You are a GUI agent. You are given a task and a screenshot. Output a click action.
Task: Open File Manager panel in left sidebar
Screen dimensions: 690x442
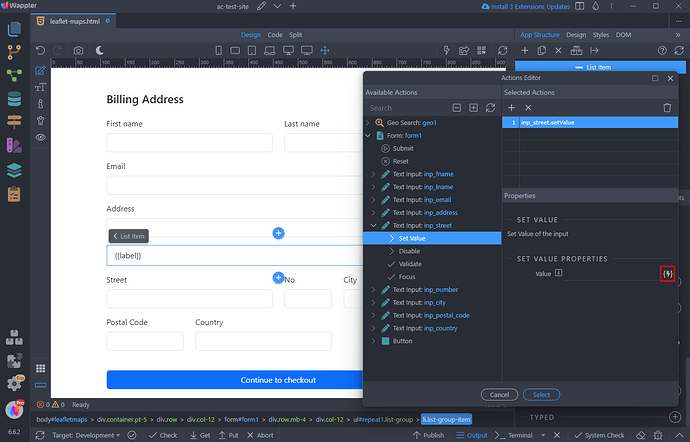14,29
